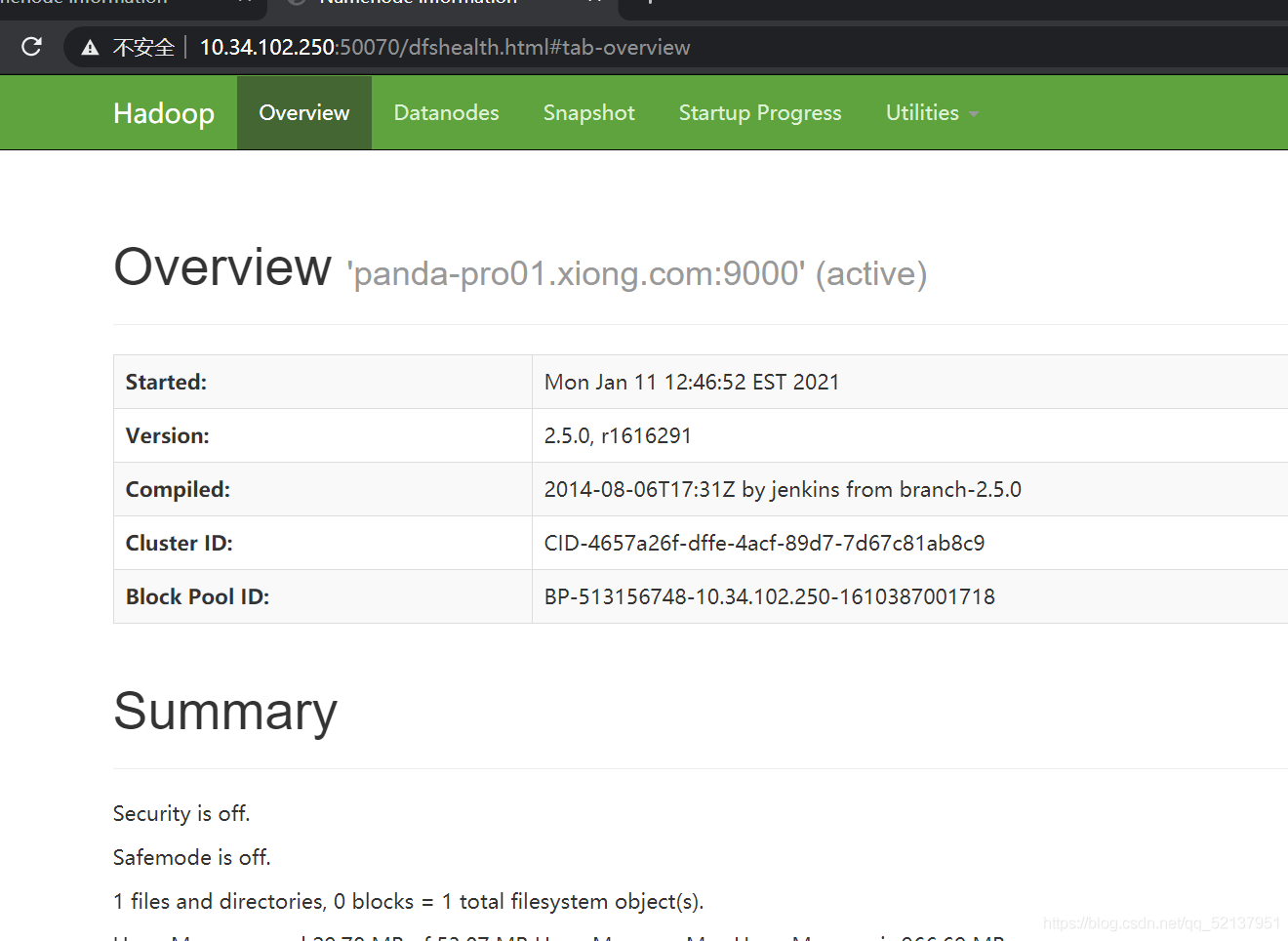Click the Hadoop brand link
The image size is (1288, 941).
click(x=164, y=113)
